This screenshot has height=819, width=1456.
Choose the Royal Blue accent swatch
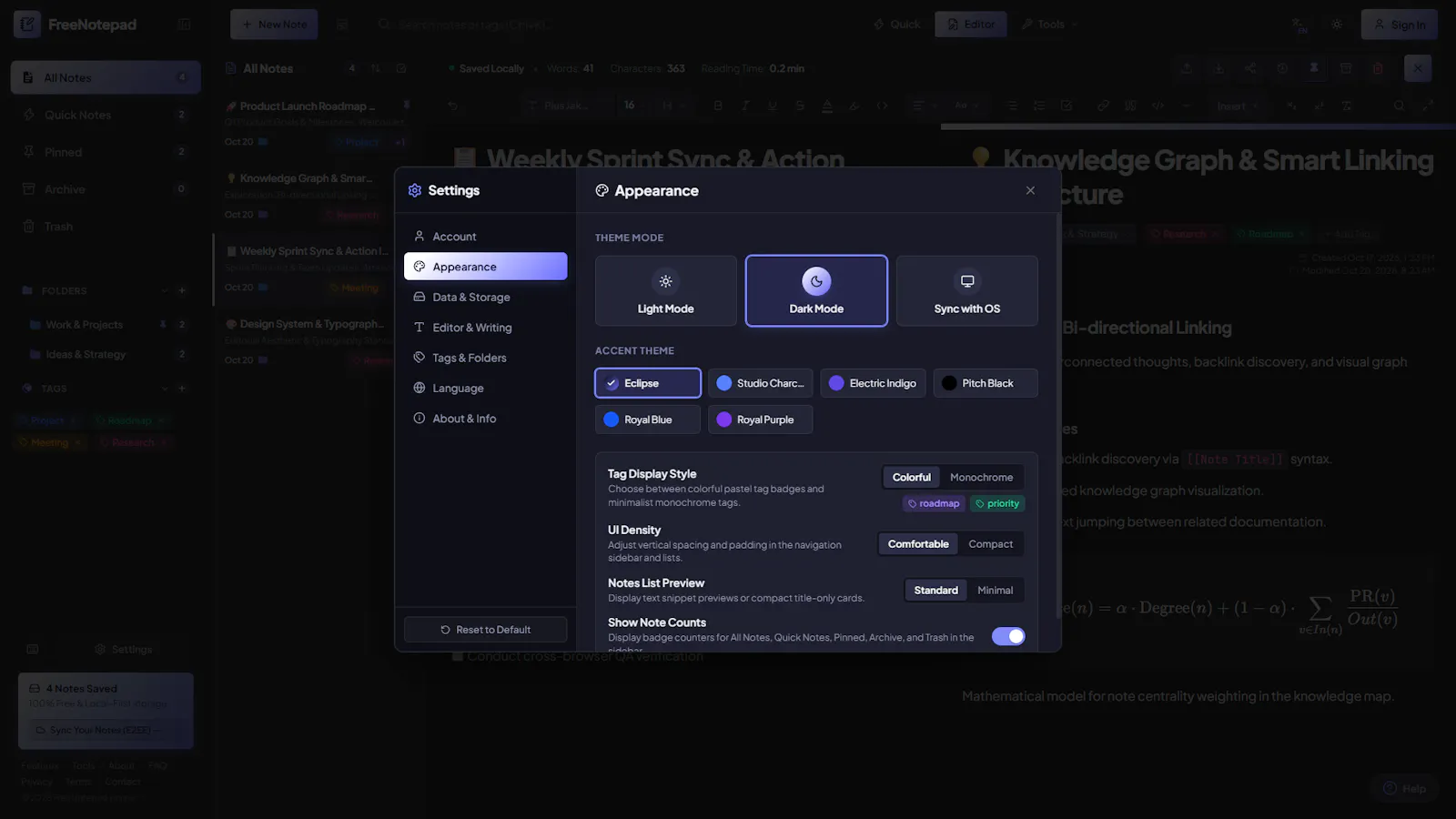[x=648, y=420]
